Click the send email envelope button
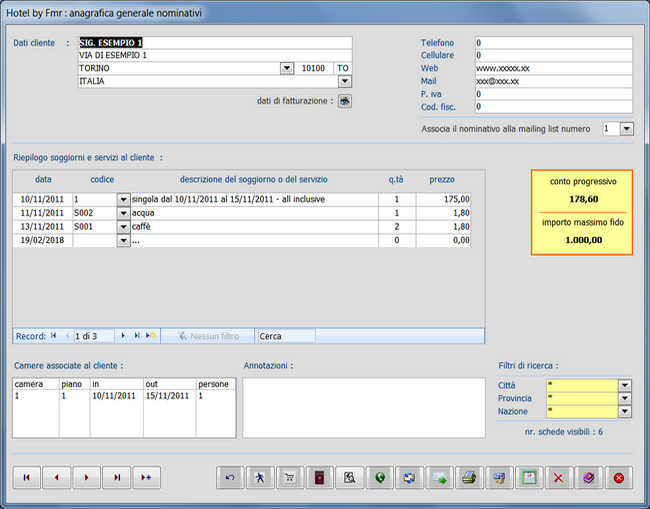Image resolution: width=650 pixels, height=509 pixels. pos(439,477)
